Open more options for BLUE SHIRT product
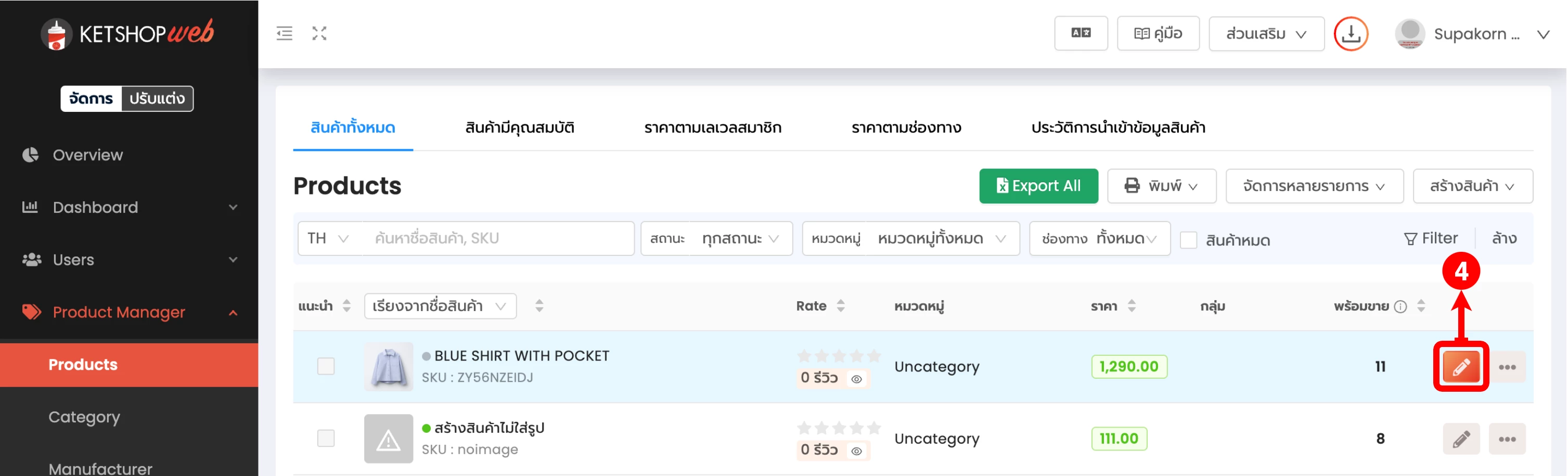1568x476 pixels. [x=1507, y=367]
